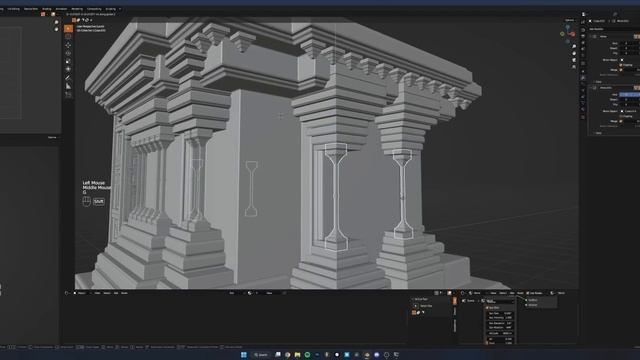Image resolution: width=640 pixels, height=360 pixels.
Task: Switch to the Rendering workspace tab
Action: click(77, 9)
